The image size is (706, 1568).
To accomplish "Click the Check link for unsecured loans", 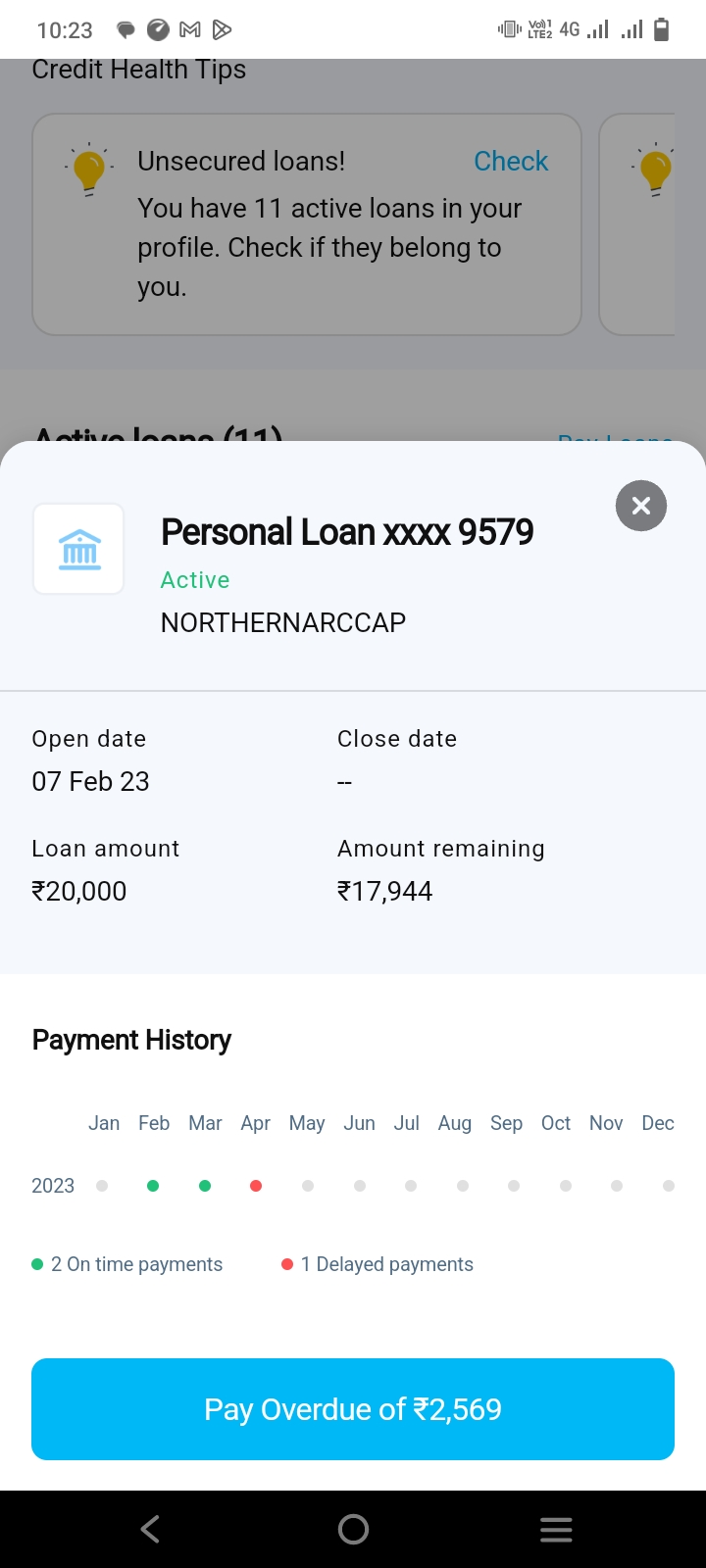I will (x=511, y=161).
